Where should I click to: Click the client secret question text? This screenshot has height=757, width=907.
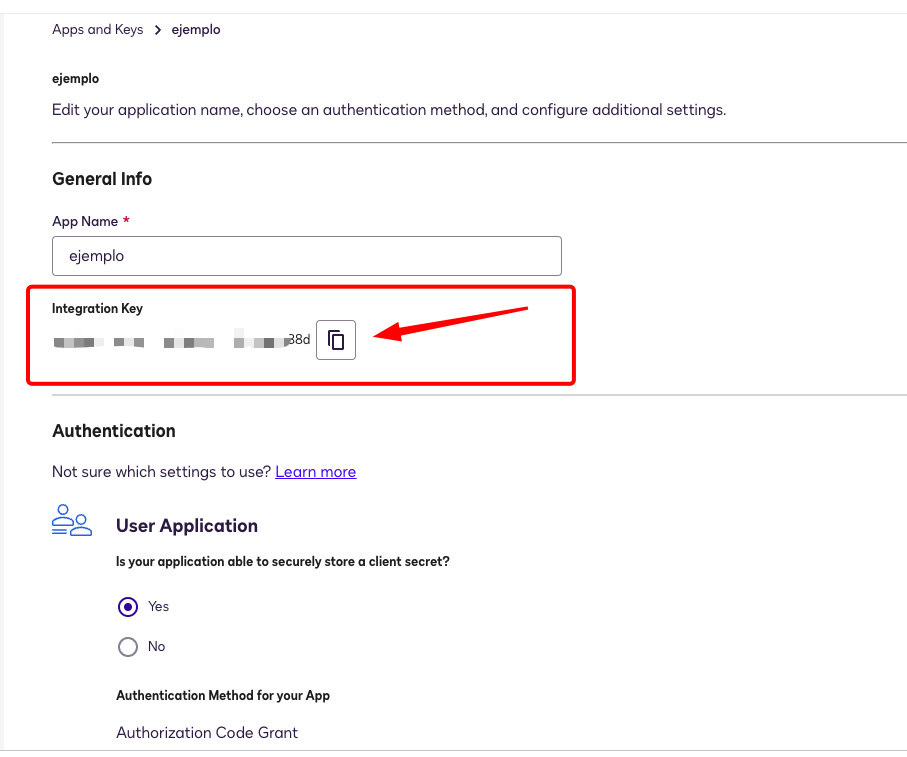[283, 562]
